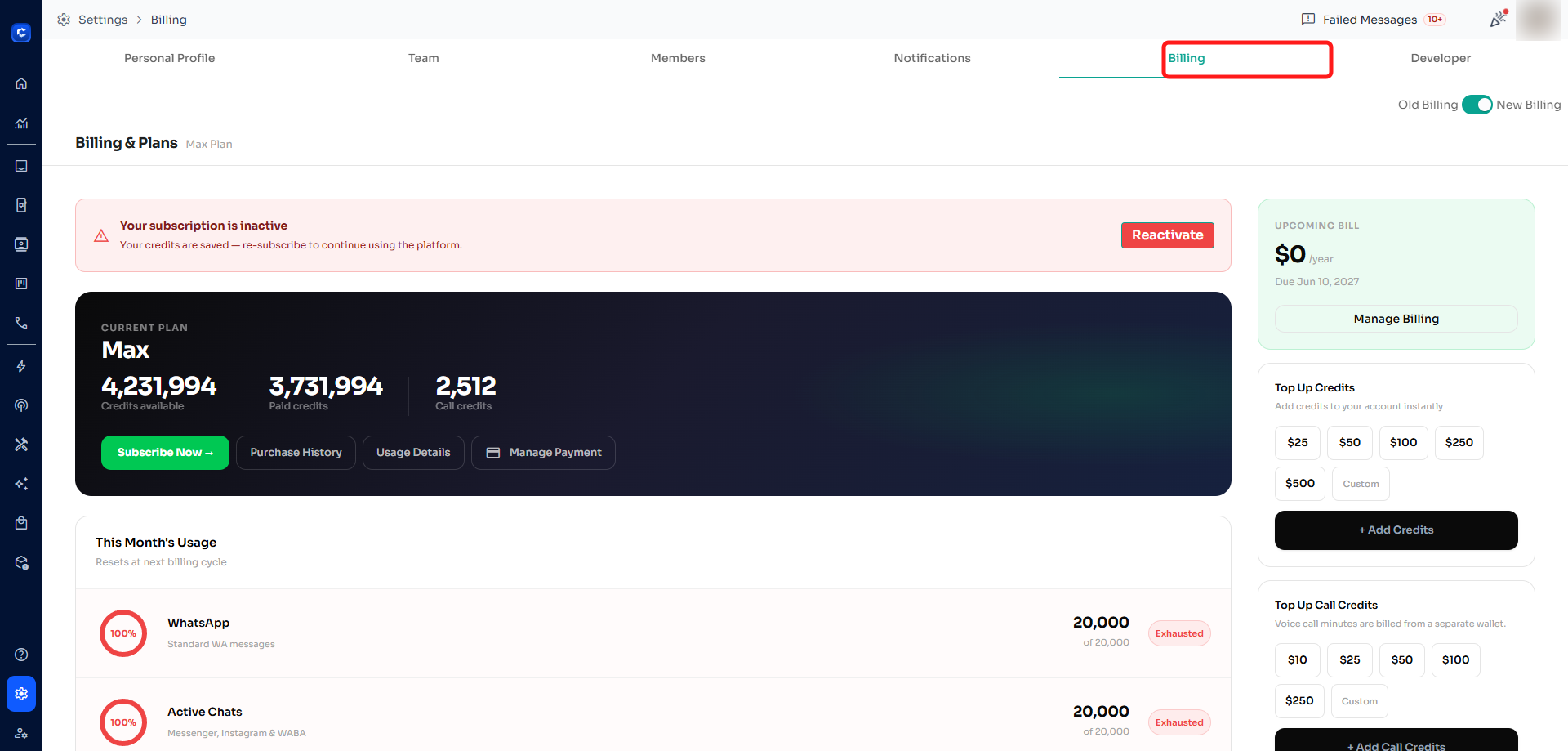The height and width of the screenshot is (751, 1568).
Task: Select the $500 credit top-up amount
Action: (1300, 484)
